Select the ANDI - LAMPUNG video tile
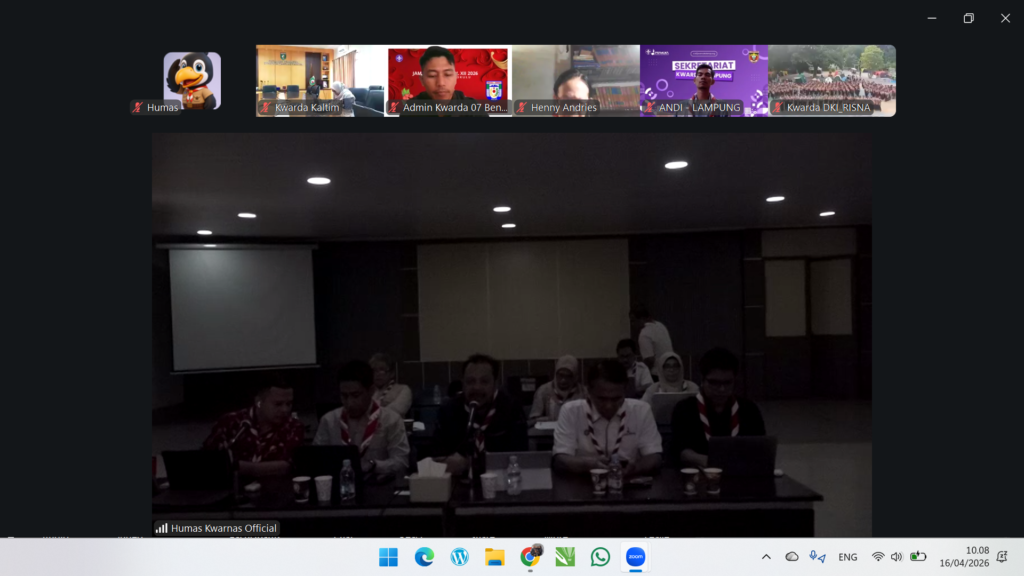This screenshot has width=1024, height=576. click(x=704, y=80)
